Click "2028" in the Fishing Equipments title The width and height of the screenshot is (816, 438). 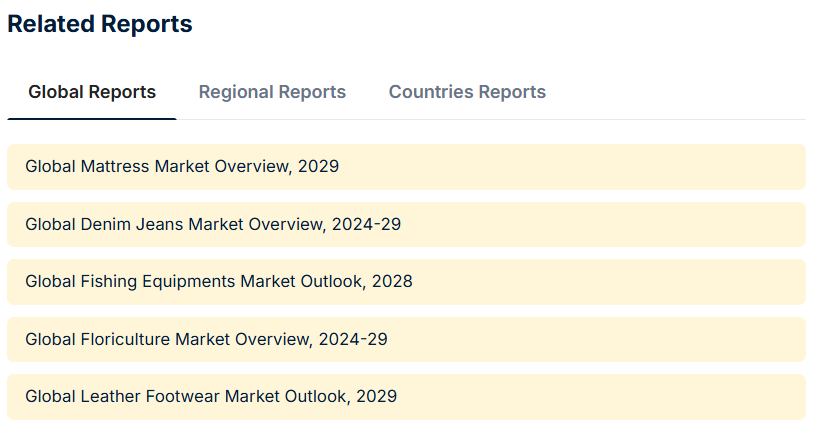[x=392, y=282]
